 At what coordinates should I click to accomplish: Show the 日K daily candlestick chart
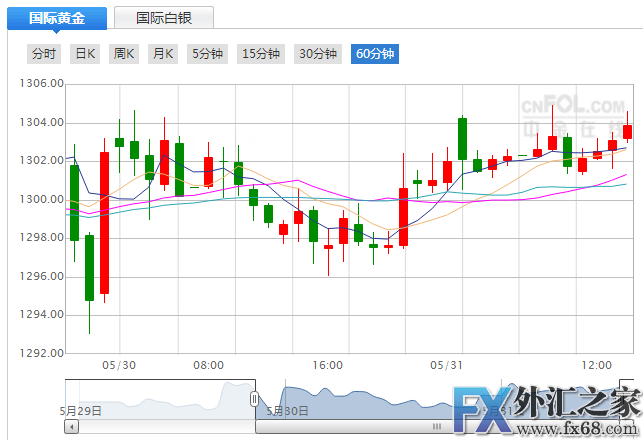point(85,54)
